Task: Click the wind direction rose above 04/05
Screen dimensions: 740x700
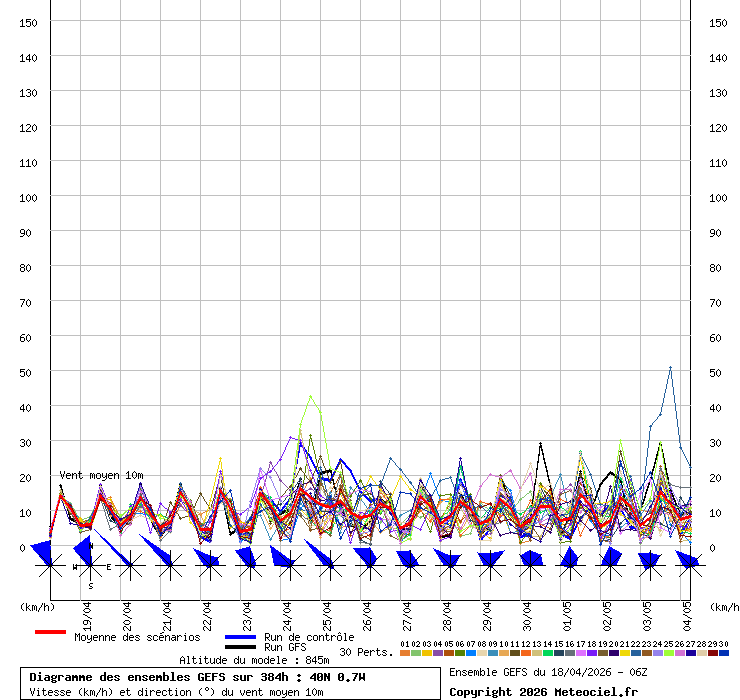Action: click(x=689, y=566)
